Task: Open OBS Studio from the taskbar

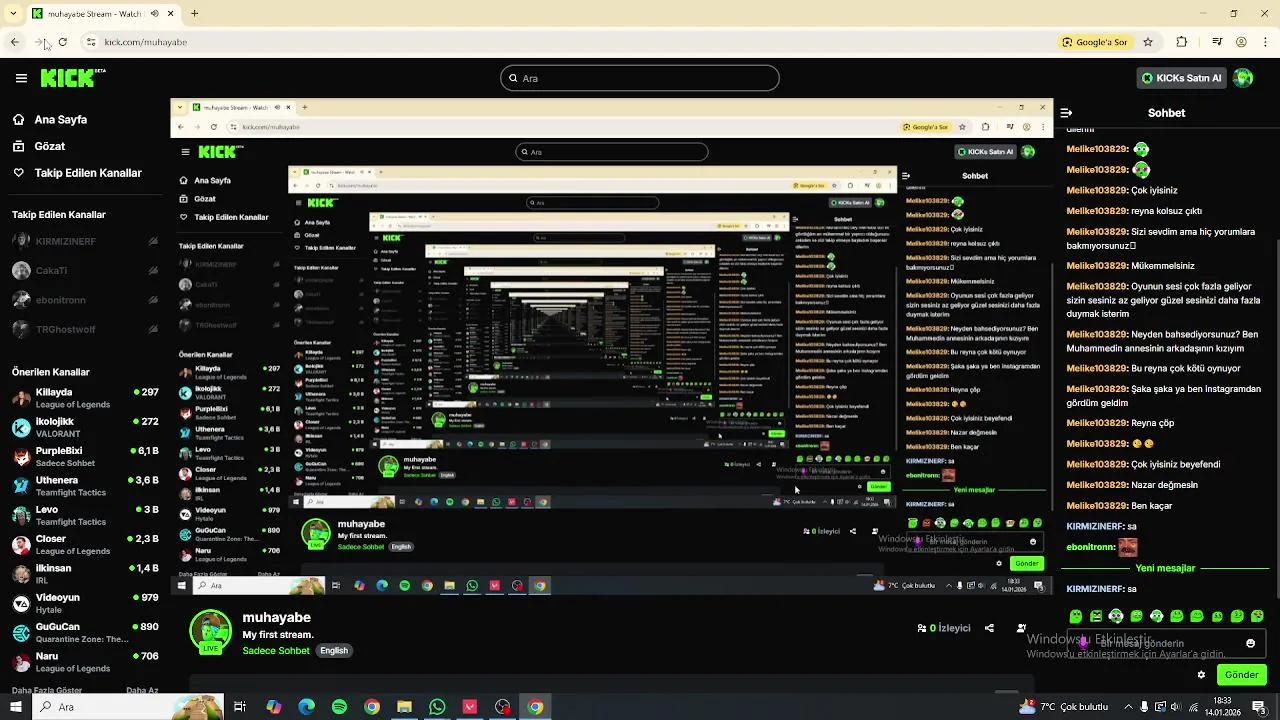Action: 502,707
